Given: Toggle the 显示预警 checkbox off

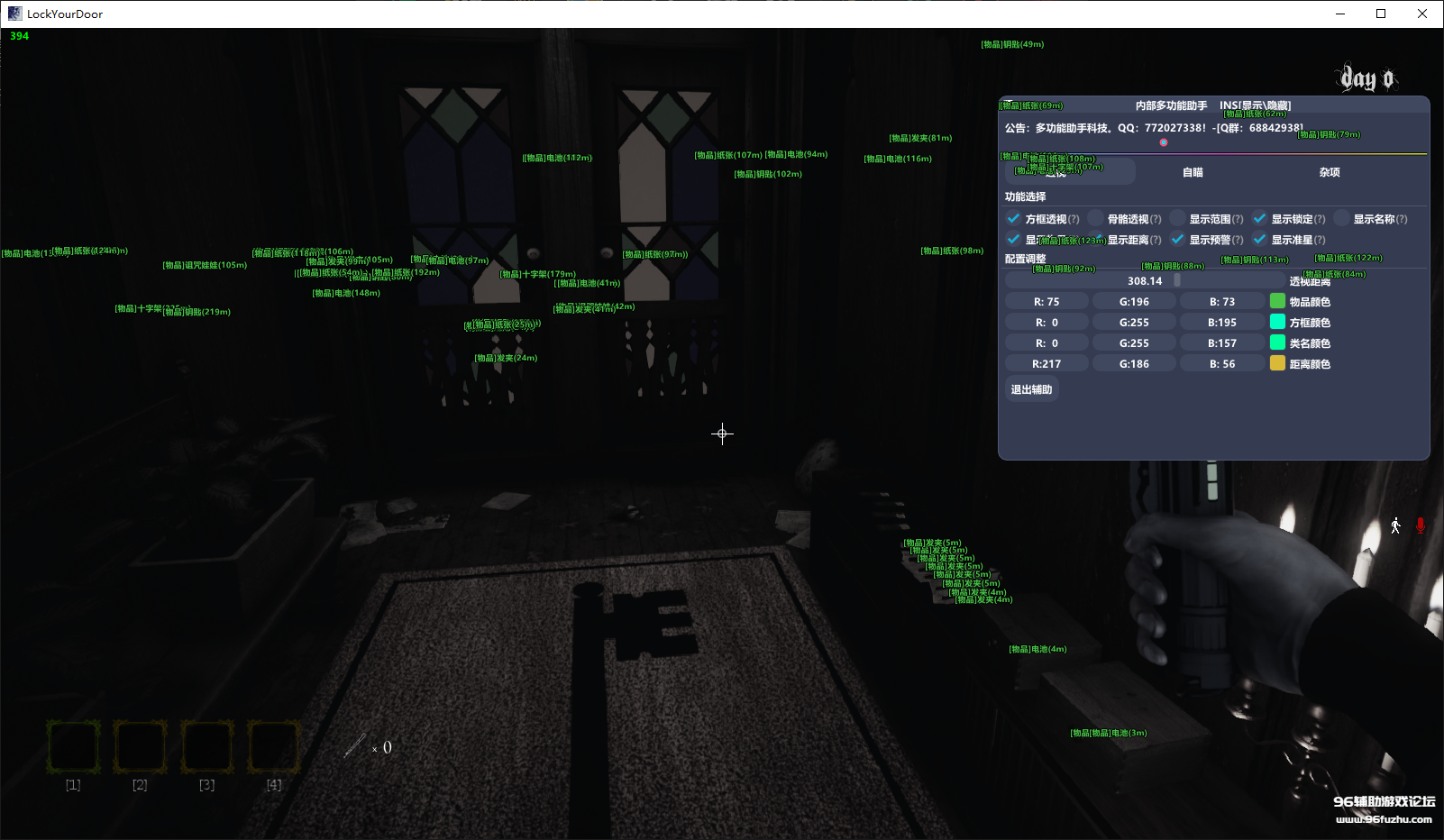Looking at the screenshot, I should 1177,240.
